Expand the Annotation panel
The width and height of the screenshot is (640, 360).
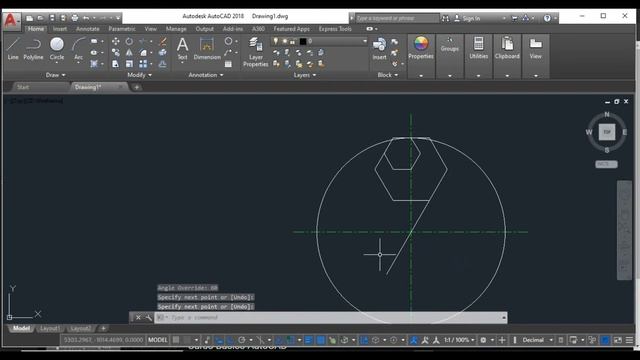pos(206,75)
